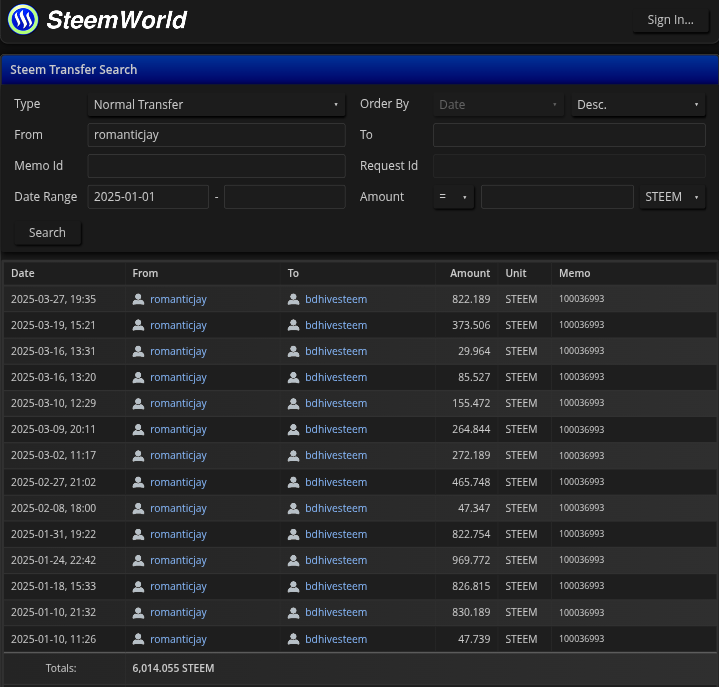Click the SteemWorld logo icon
719x687 pixels.
coord(23,19)
